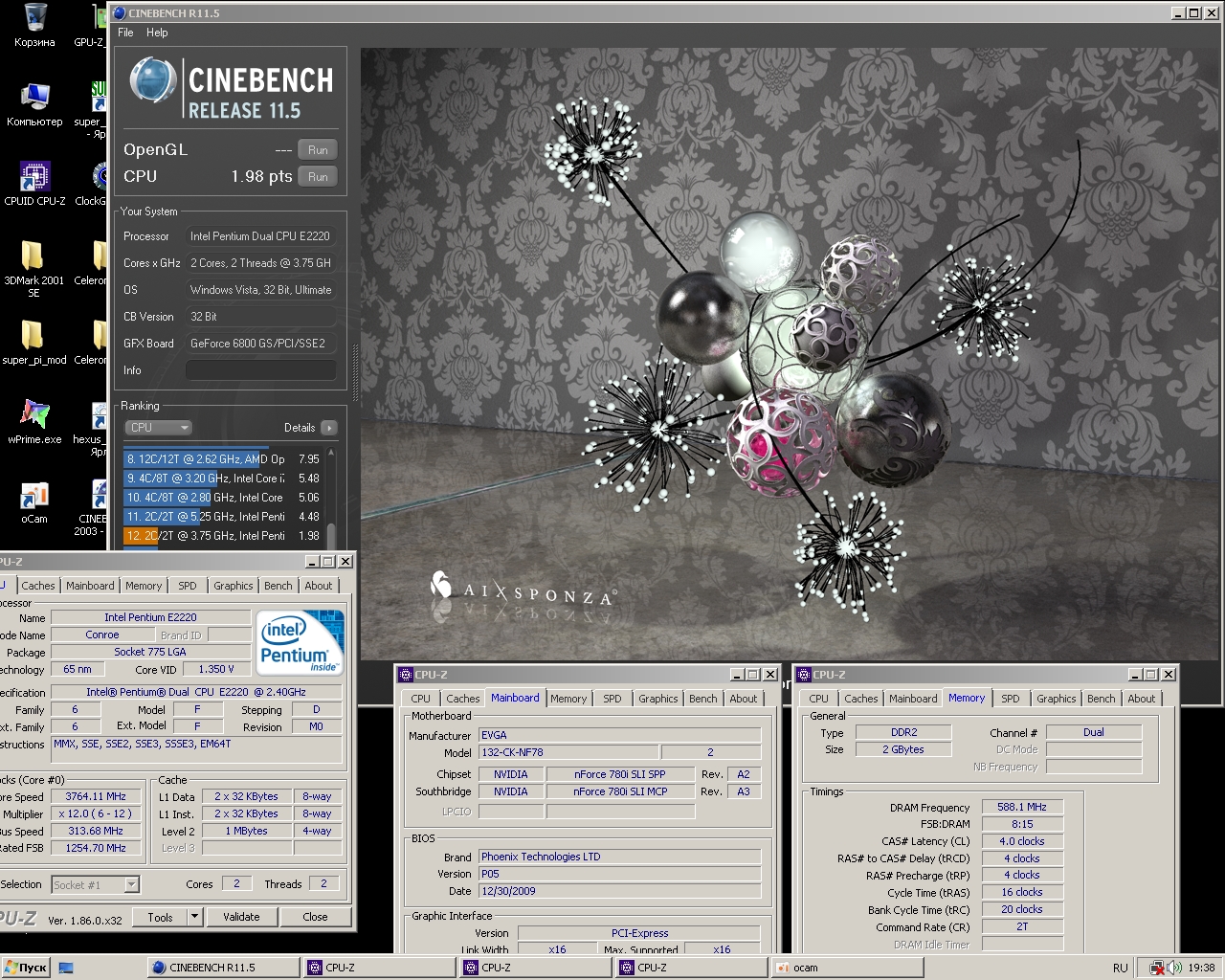Click the chipset nForce 780i SLI SPP field
Screen dimensions: 1225x980
click(x=619, y=774)
